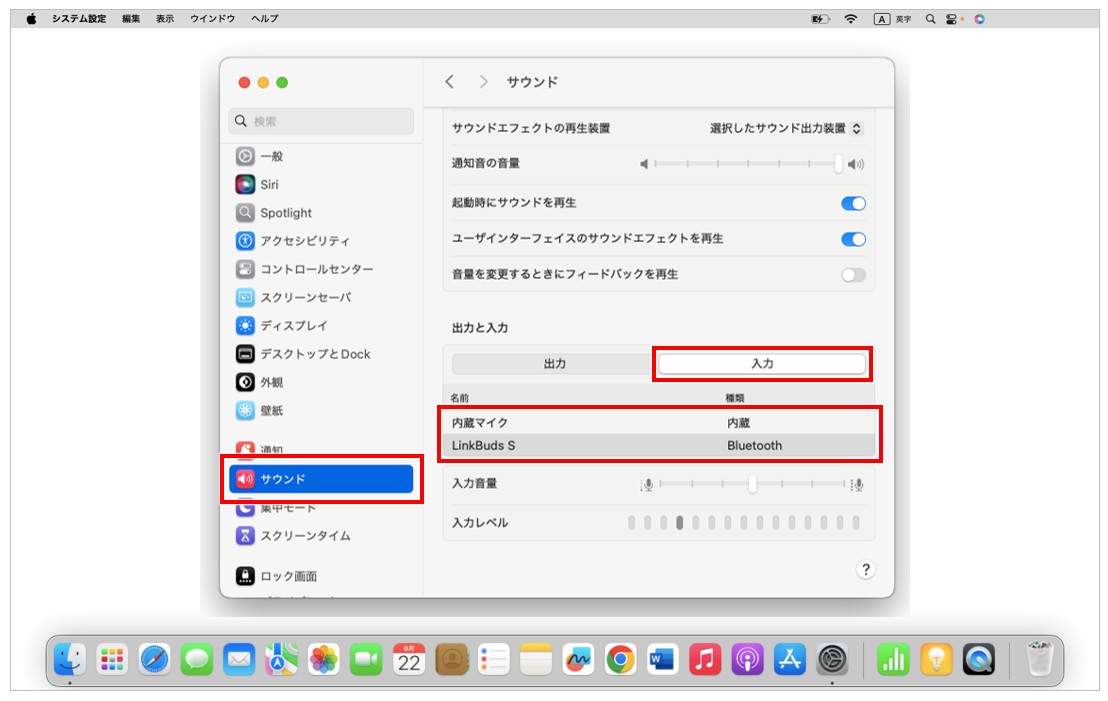Open Messages app in Dock

coord(197,660)
